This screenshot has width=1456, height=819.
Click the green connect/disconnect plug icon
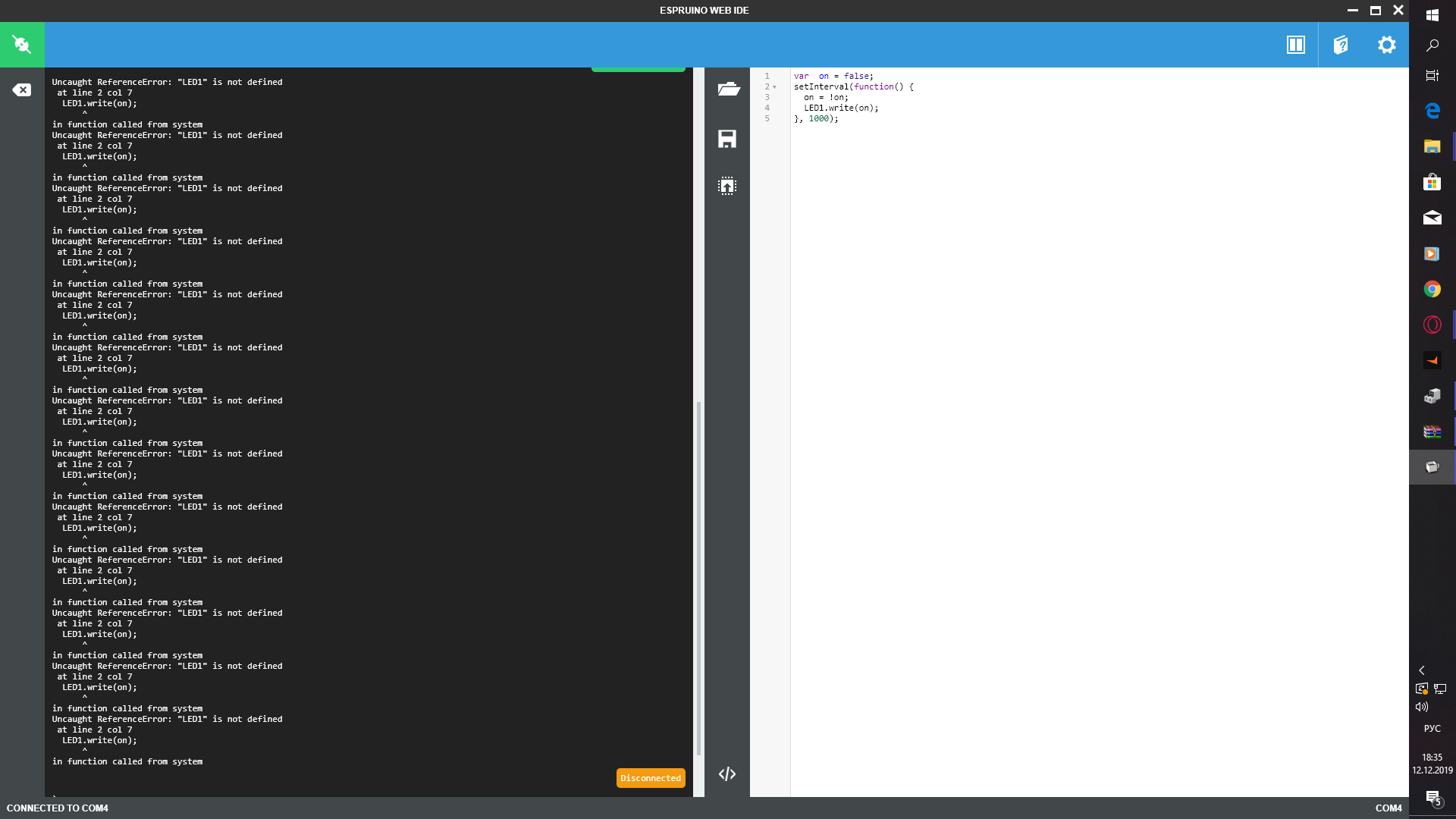tap(22, 45)
